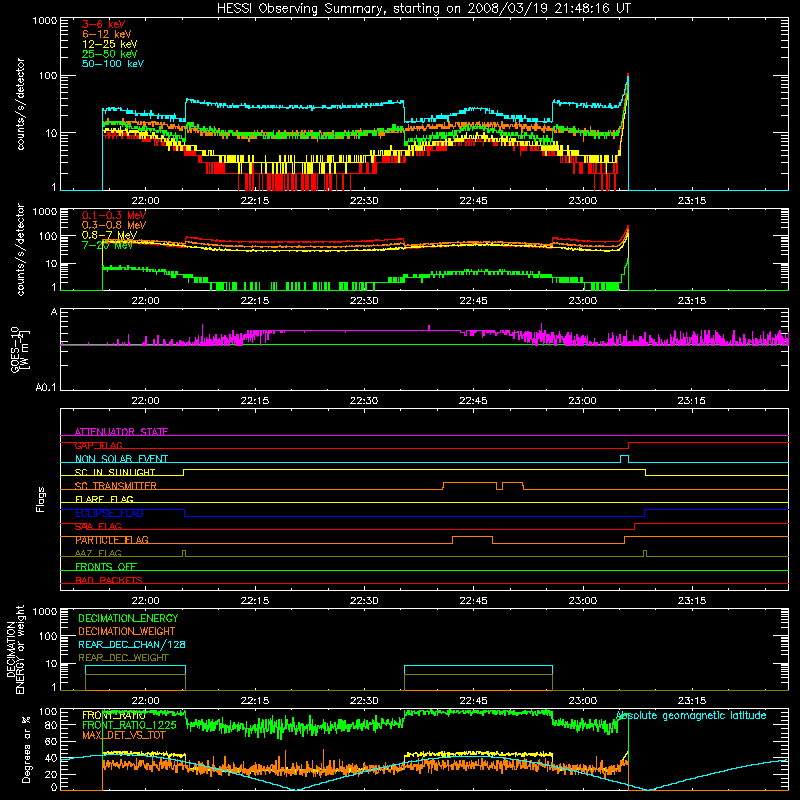This screenshot has height=800, width=800.
Task: Click the 60 tick on Degrees or % axis
Action: [51, 741]
